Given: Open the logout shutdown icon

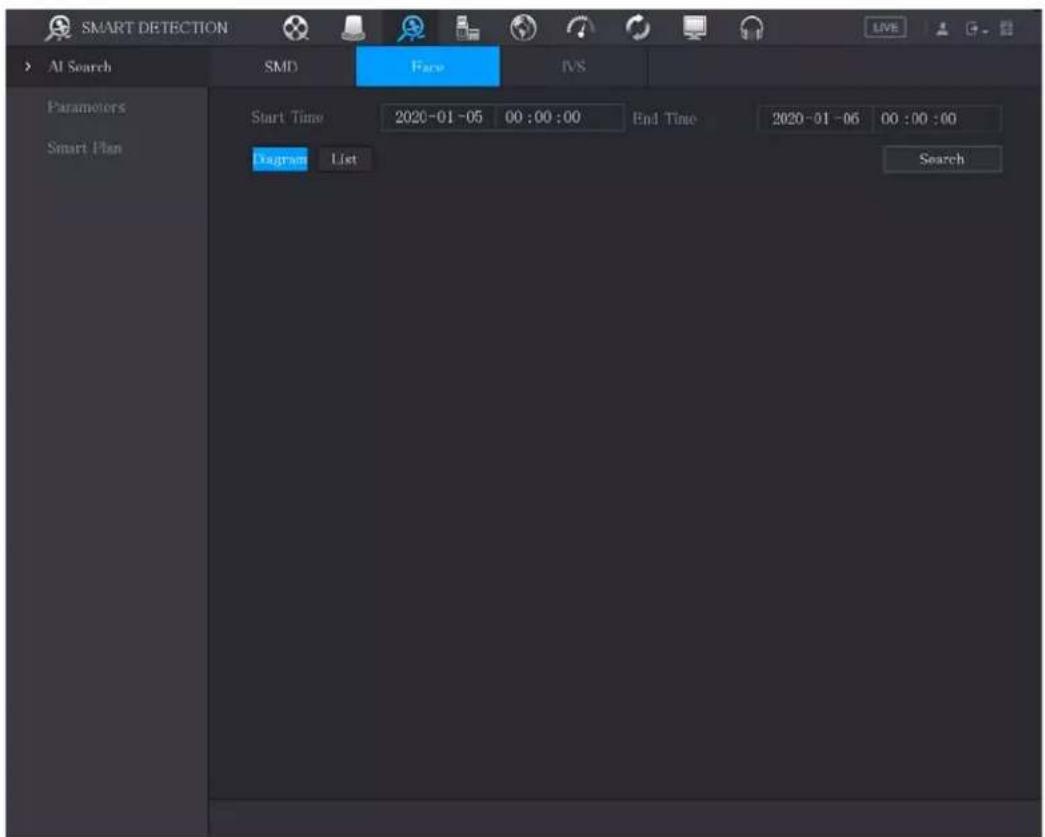Looking at the screenshot, I should coord(975,29).
